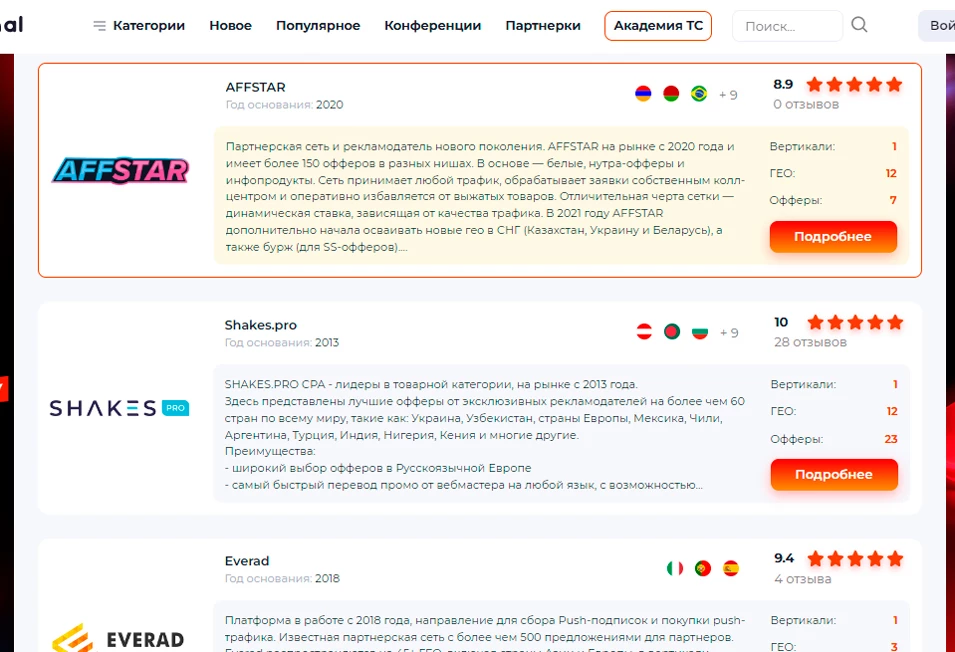Click the EVERAD logo image
The height and width of the screenshot is (652, 955).
(x=118, y=638)
